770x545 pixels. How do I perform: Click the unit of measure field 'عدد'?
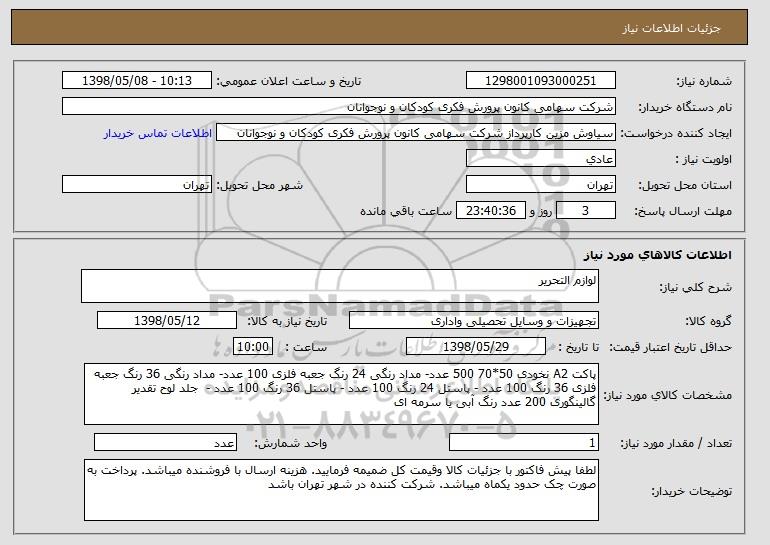(x=165, y=442)
